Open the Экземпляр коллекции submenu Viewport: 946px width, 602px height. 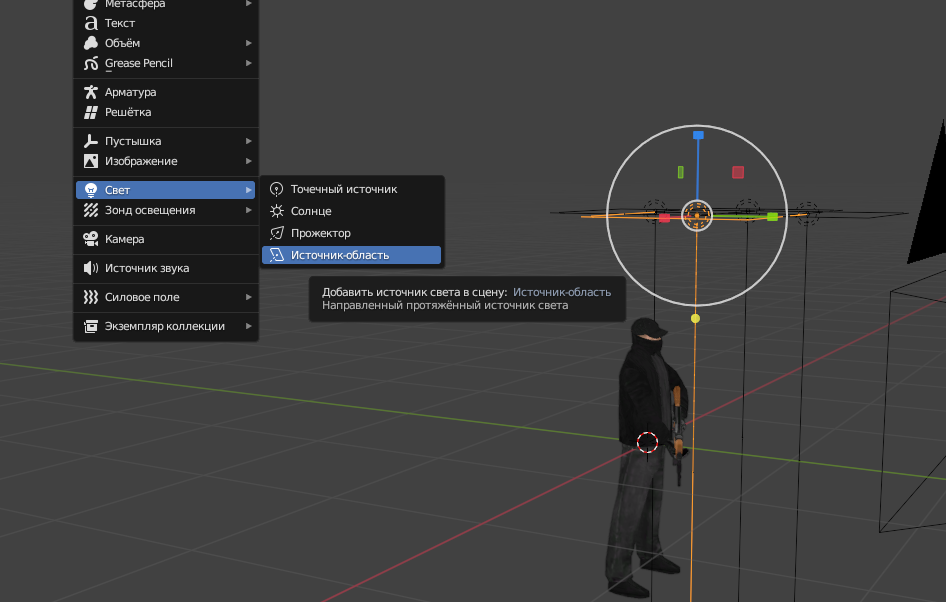(165, 326)
